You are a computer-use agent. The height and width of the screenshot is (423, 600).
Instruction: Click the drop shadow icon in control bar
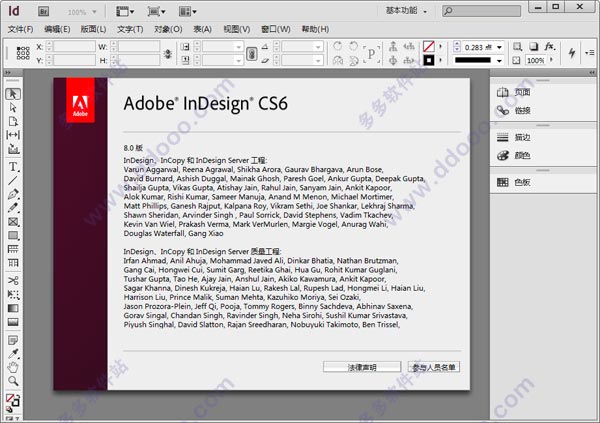coord(533,47)
